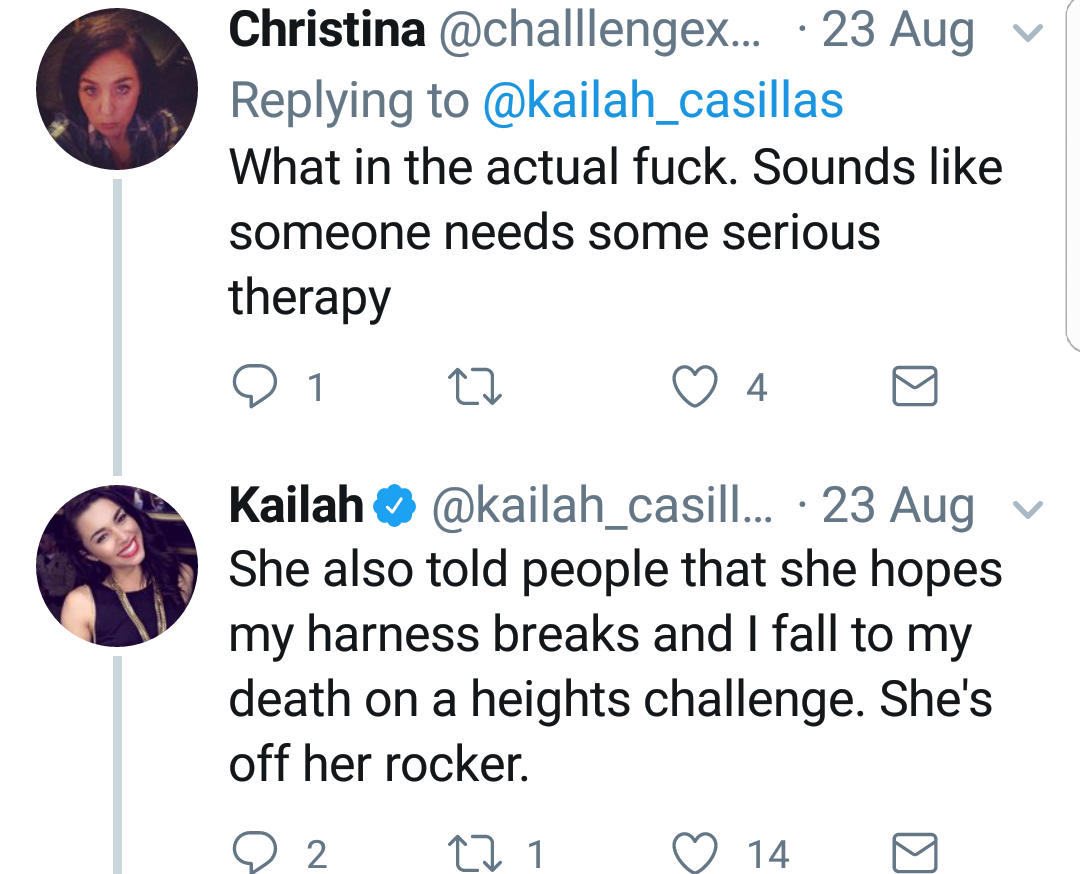Open the @kailah_casill handle
Viewport: 1080px width, 874px height.
(x=603, y=507)
